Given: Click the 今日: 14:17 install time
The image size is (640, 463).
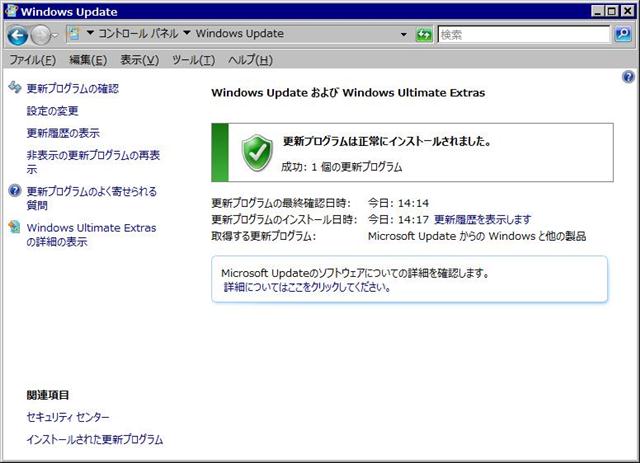Looking at the screenshot, I should (x=398, y=219).
